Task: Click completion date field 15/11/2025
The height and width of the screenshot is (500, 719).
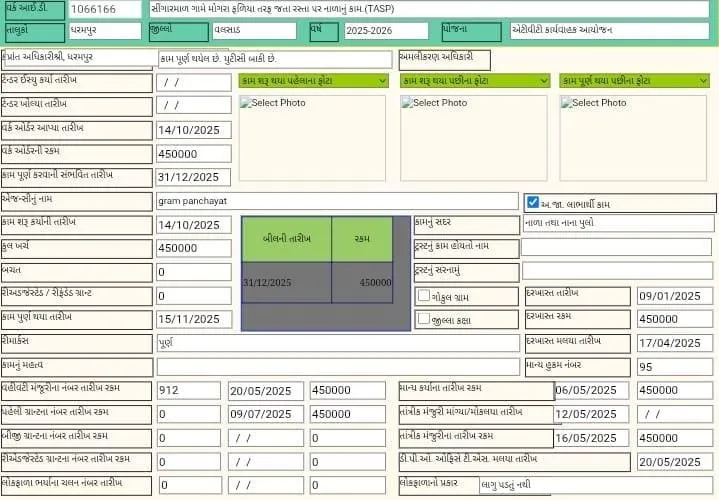Action: point(194,319)
